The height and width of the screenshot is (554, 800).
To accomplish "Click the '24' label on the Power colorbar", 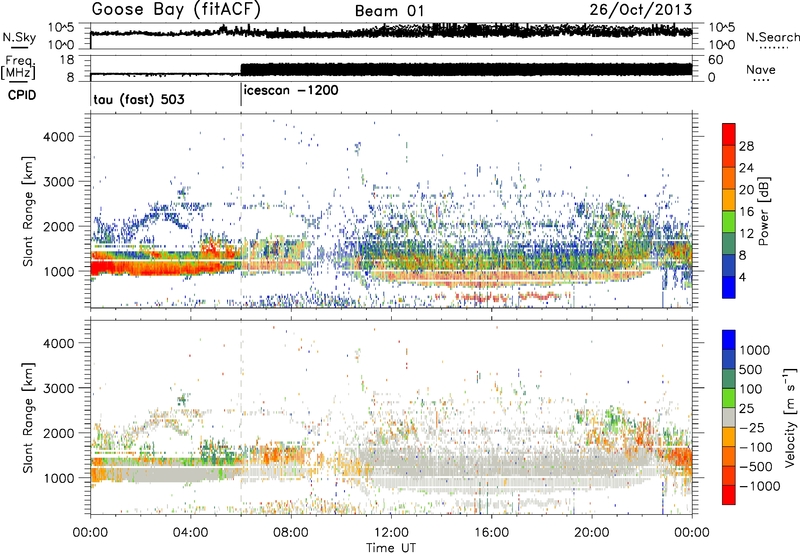I will click(x=746, y=168).
